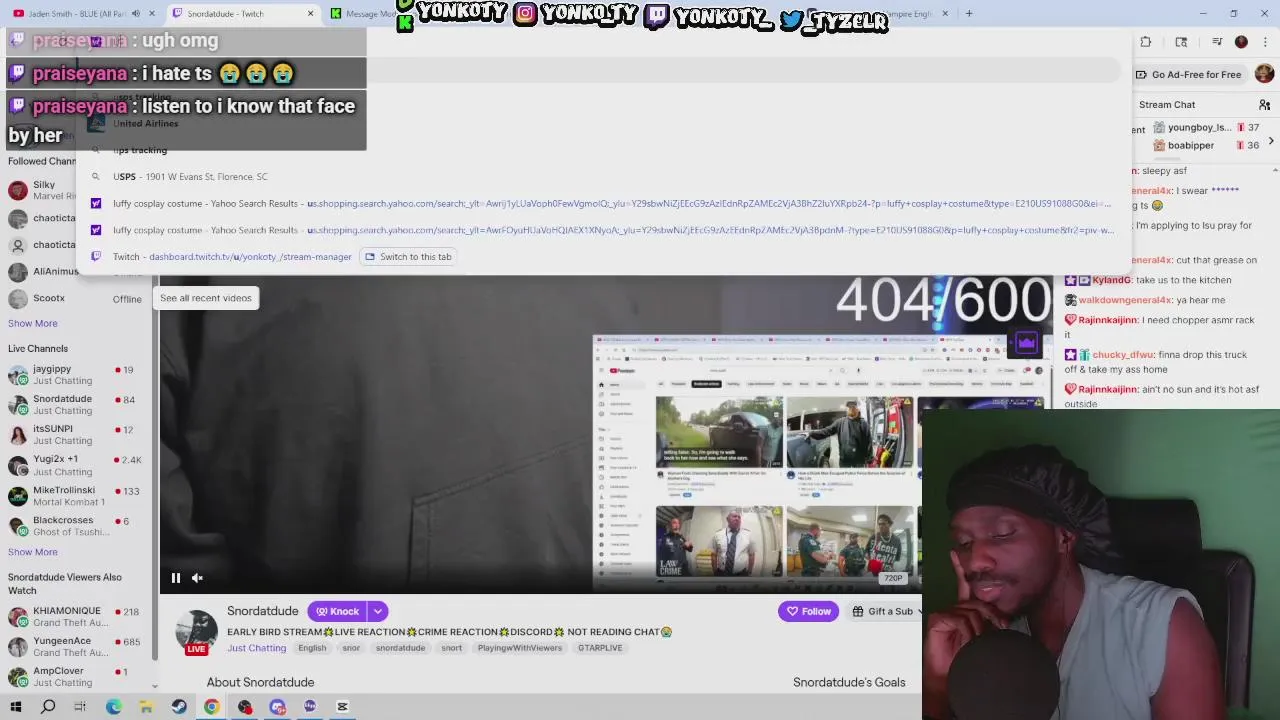1280x720 pixels.
Task: Open a new browser tab
Action: (969, 14)
